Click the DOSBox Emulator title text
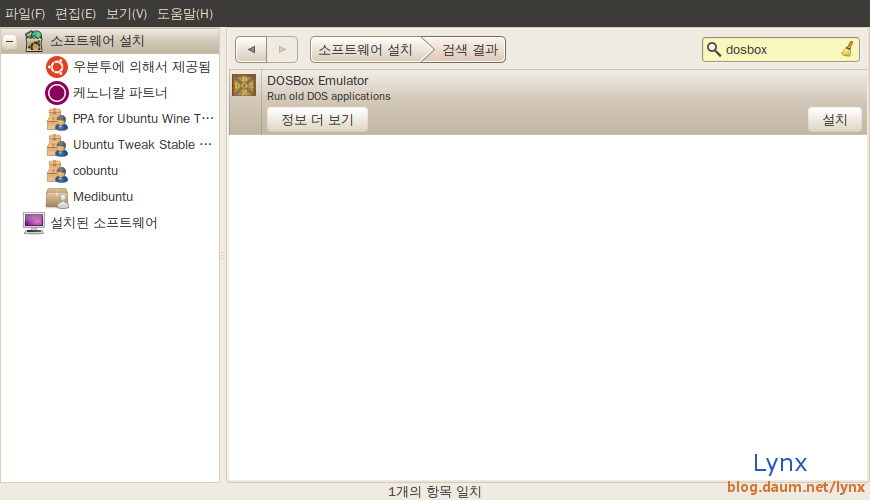This screenshot has width=870, height=500. point(318,80)
